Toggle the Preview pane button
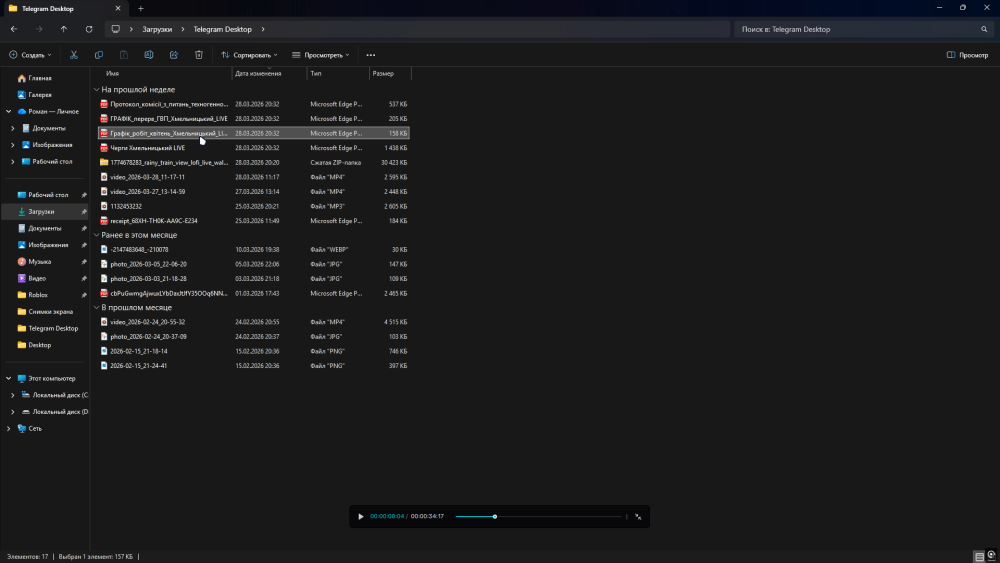This screenshot has width=1000, height=563. click(x=967, y=55)
